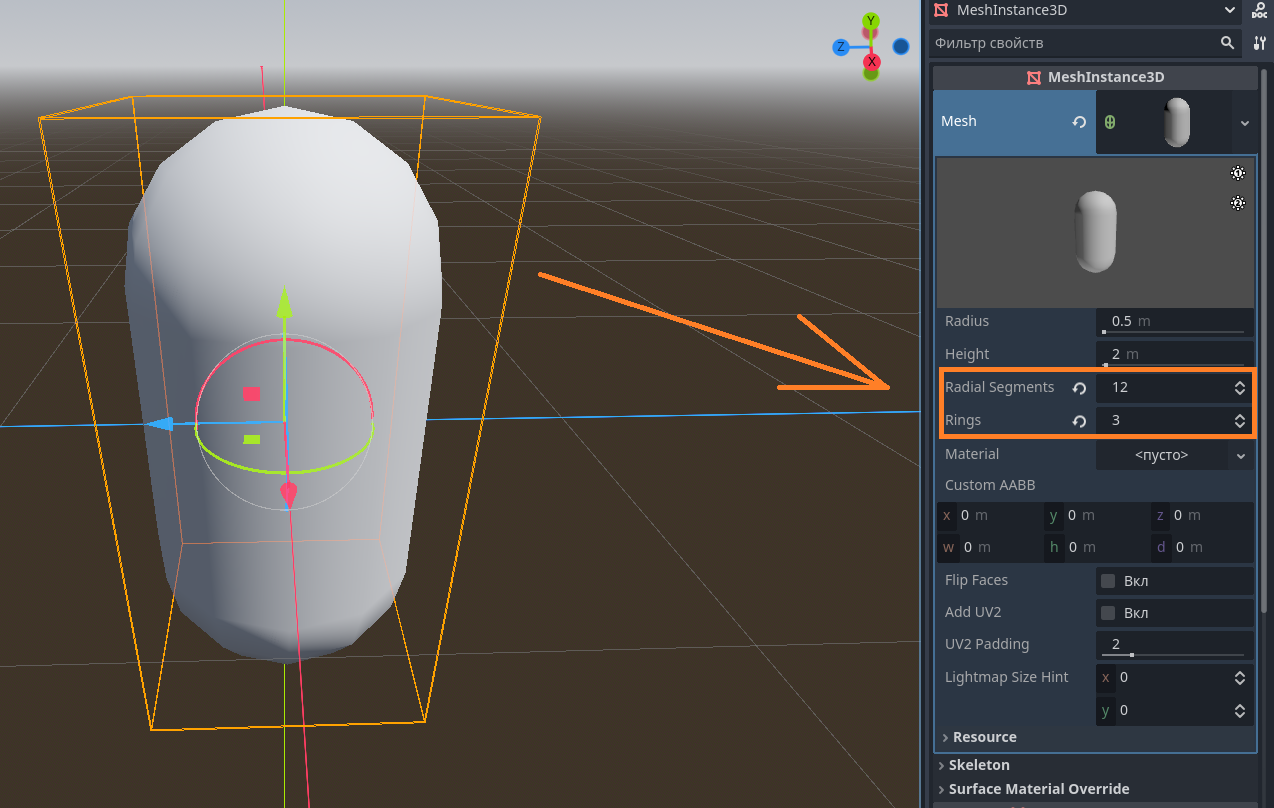Open the DOC documentation icon
1274x808 pixels.
1259,10
